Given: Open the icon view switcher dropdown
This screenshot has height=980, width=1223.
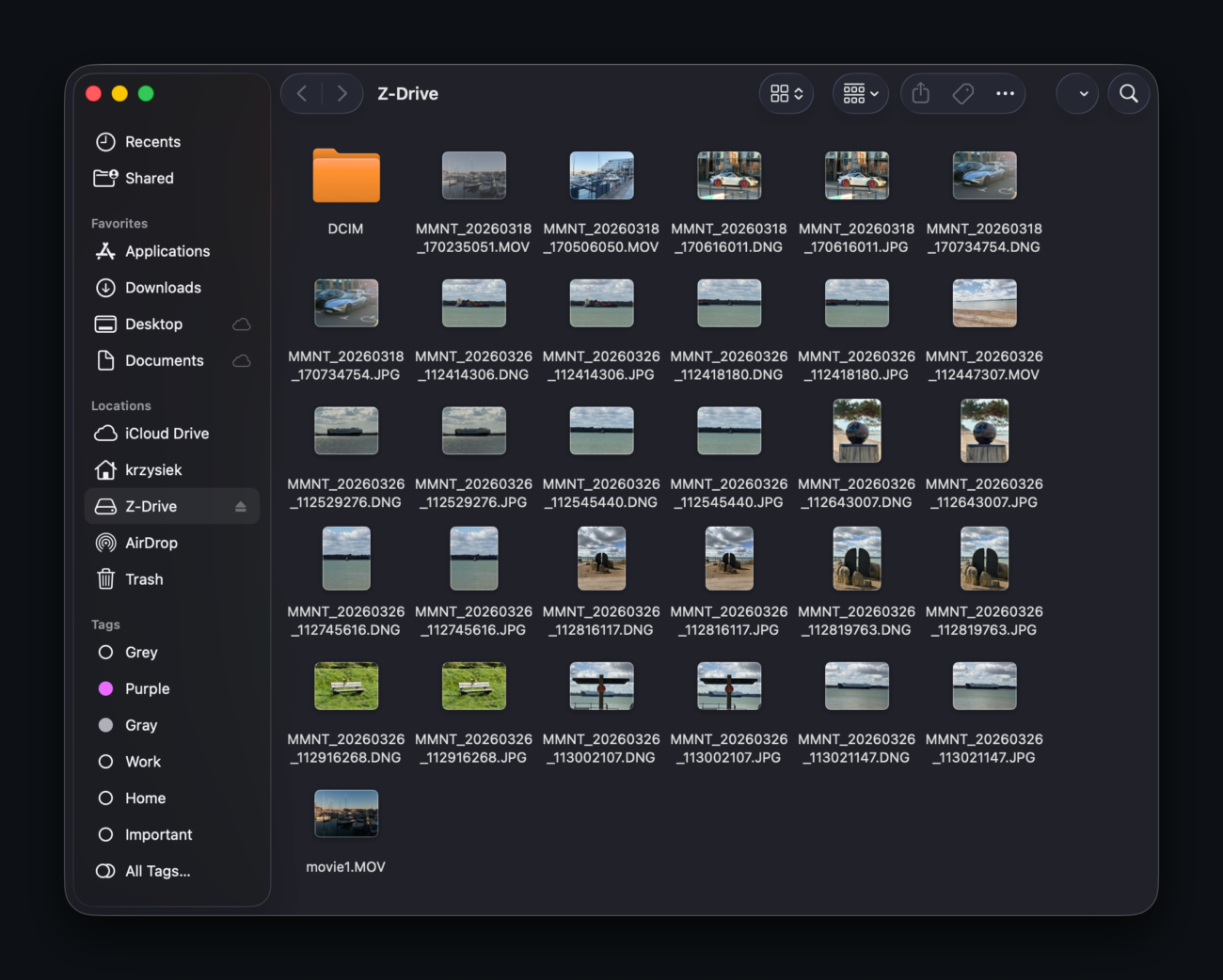Looking at the screenshot, I should point(786,94).
